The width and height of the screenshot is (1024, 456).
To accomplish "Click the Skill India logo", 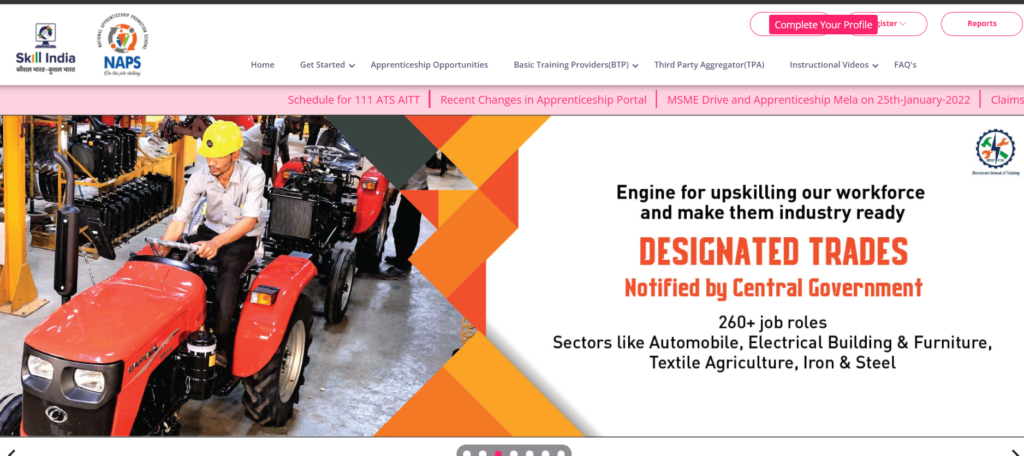I will point(45,48).
